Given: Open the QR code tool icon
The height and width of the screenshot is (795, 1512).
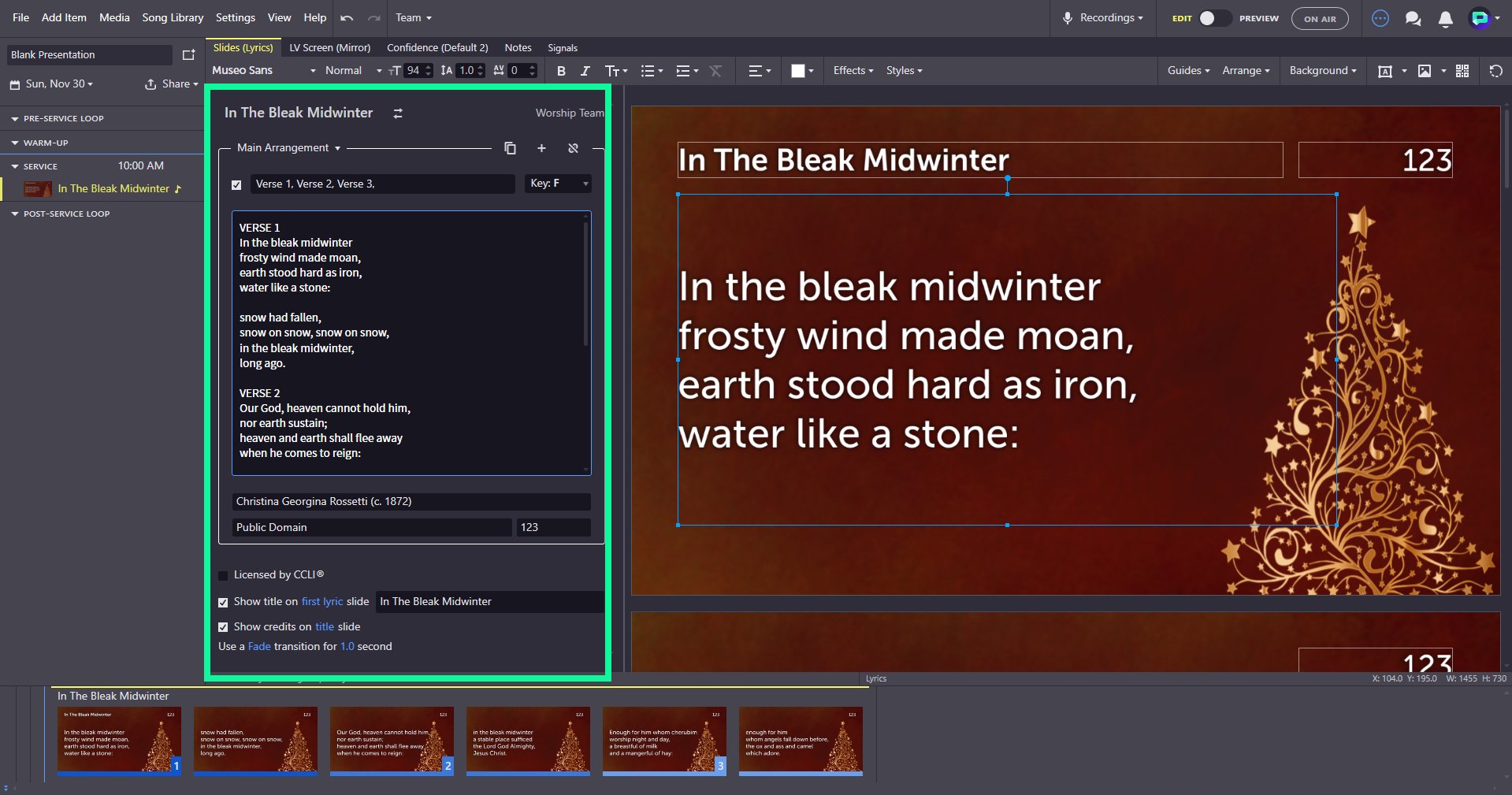Looking at the screenshot, I should coord(1462,71).
